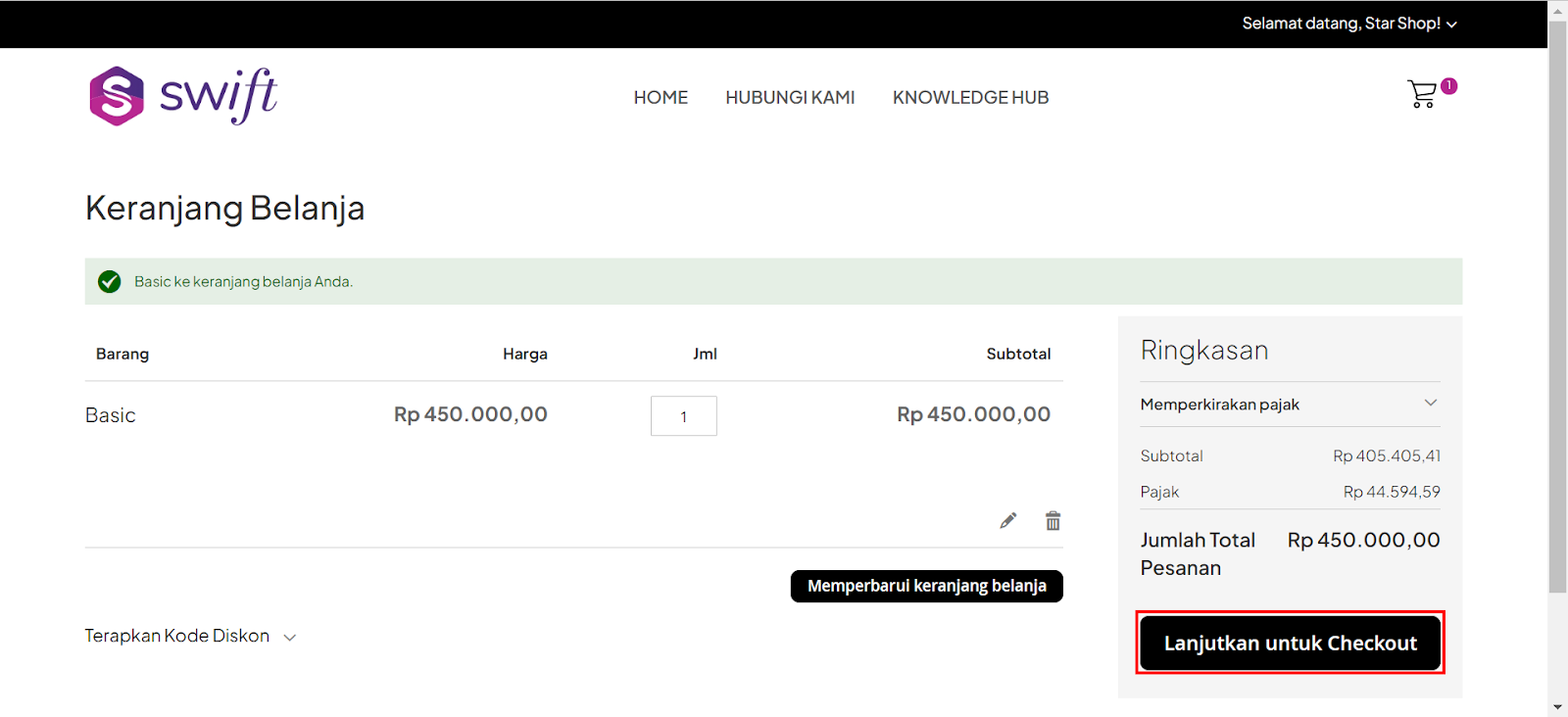Edit the Basic item with pencil icon
The height and width of the screenshot is (717, 1568).
click(x=1008, y=520)
